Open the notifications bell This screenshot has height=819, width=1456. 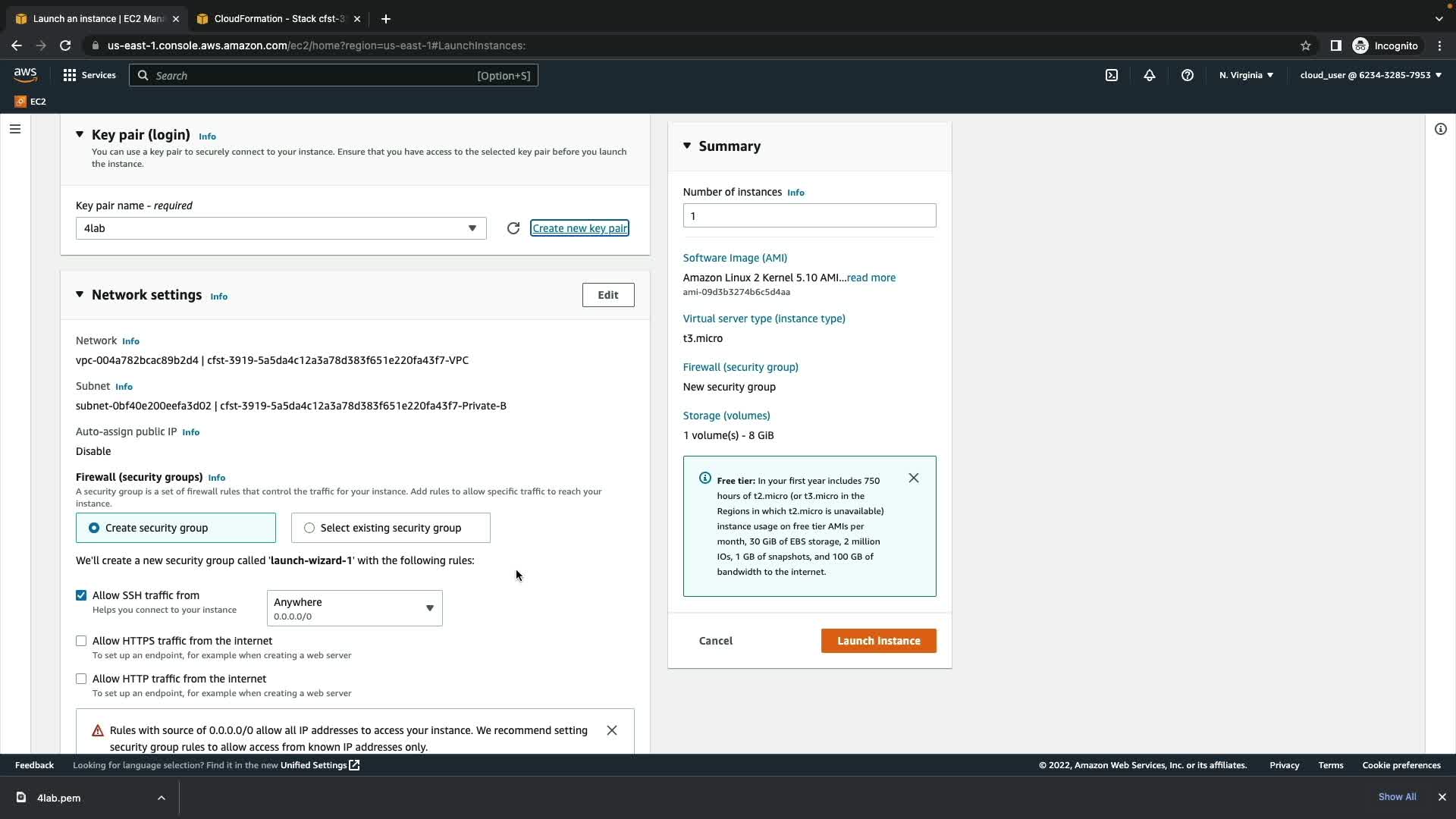pyautogui.click(x=1150, y=75)
